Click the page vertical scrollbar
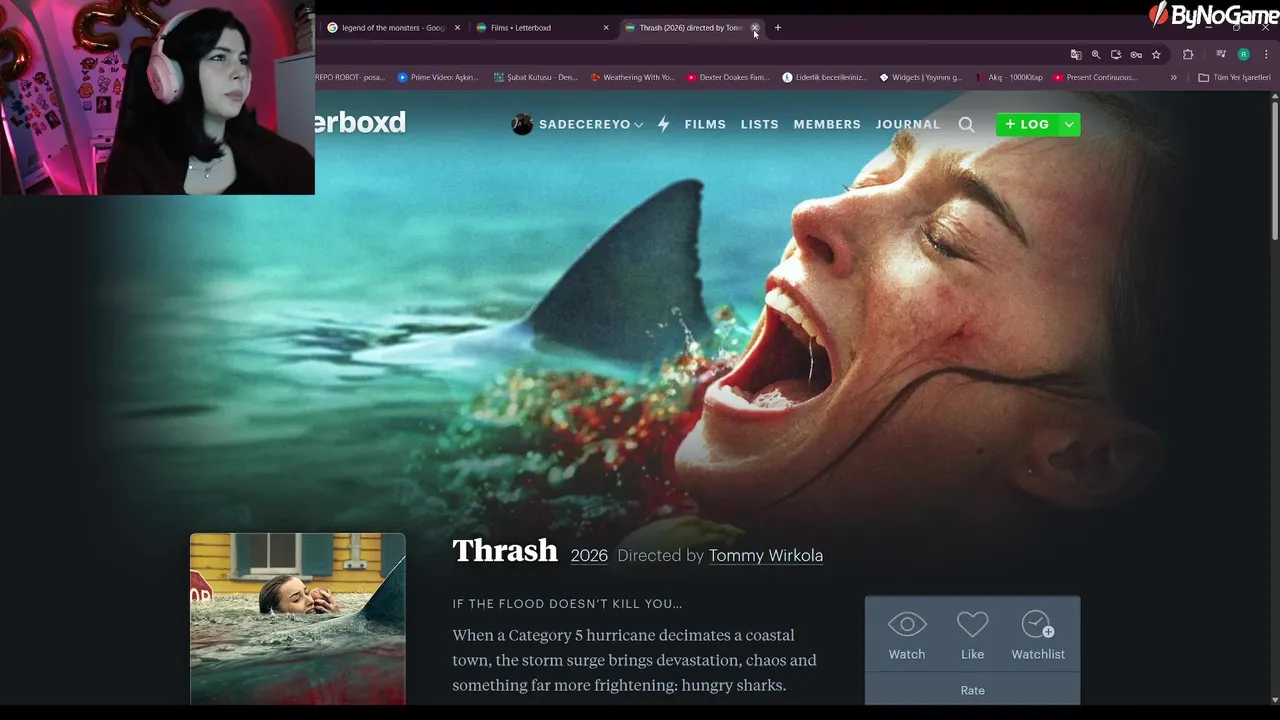This screenshot has height=720, width=1280. click(x=1275, y=170)
